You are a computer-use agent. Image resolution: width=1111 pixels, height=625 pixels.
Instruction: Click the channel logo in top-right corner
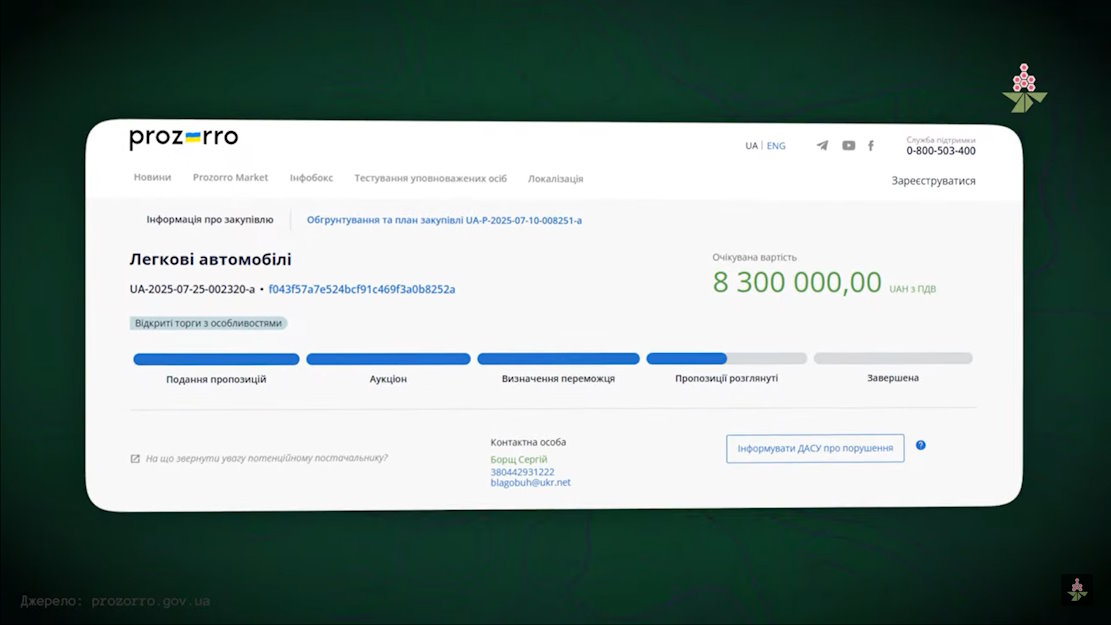pyautogui.click(x=1023, y=89)
